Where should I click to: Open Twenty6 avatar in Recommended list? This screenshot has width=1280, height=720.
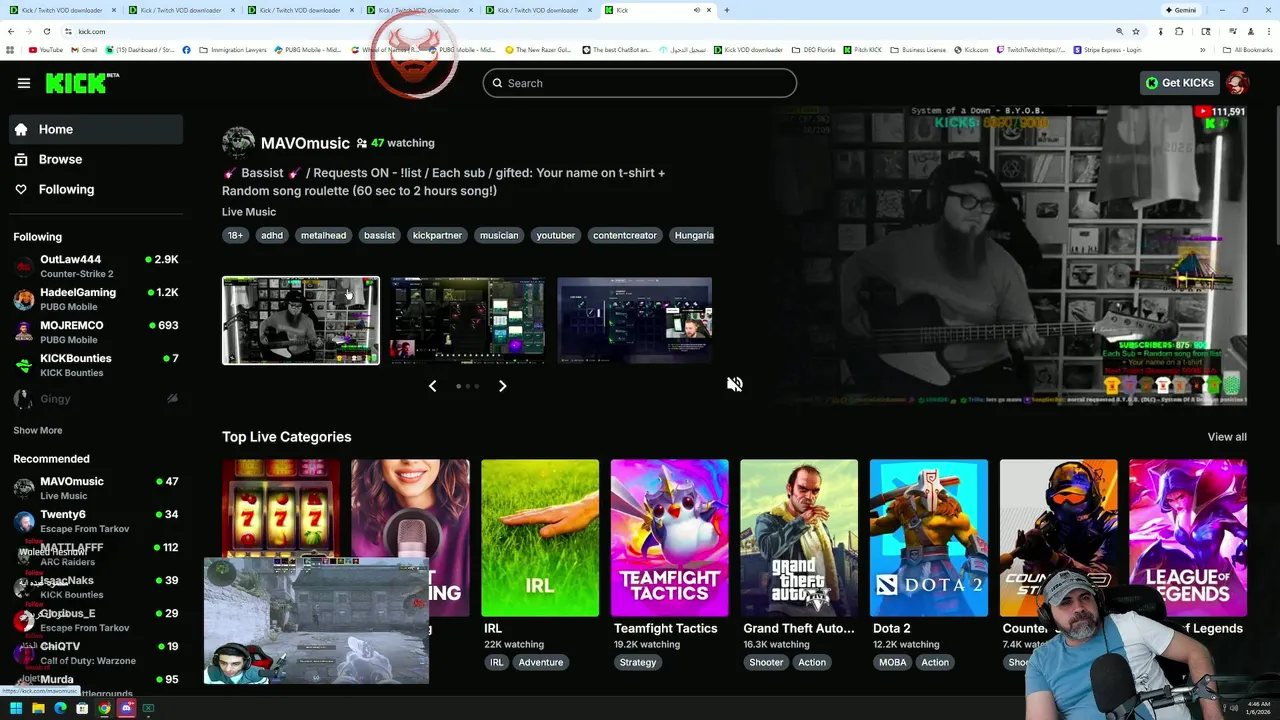click(23, 521)
